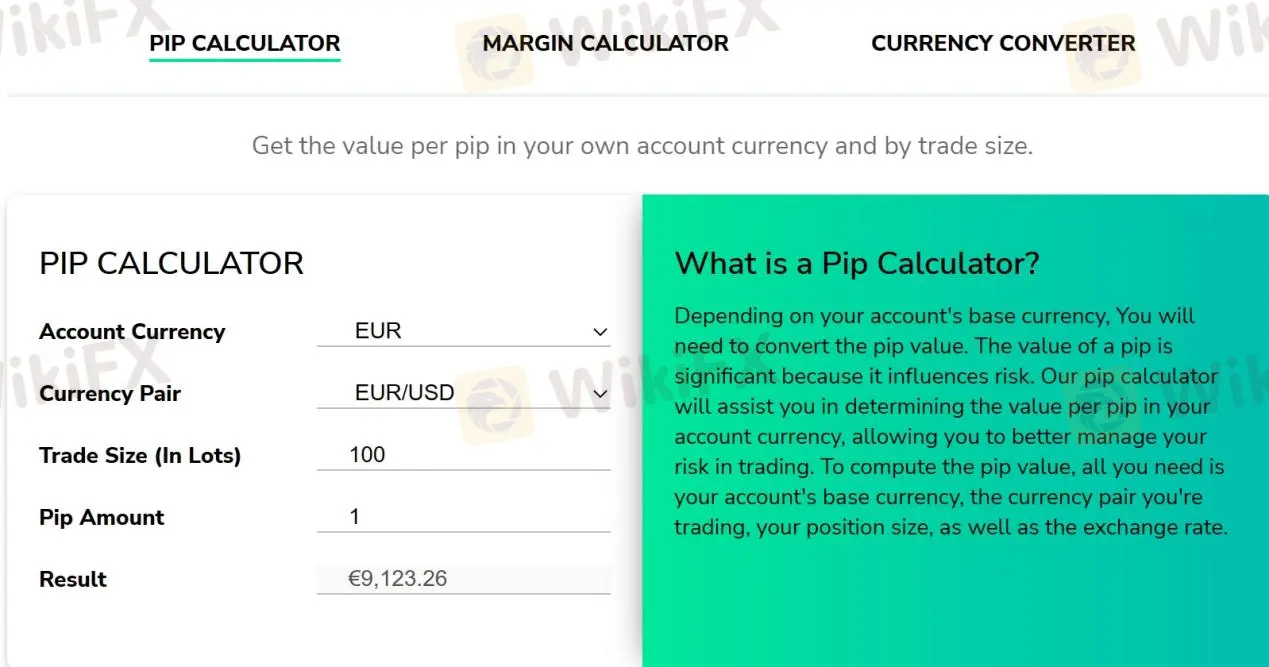This screenshot has height=667, width=1269.
Task: Click the pip calculator description paragraph
Action: click(950, 421)
